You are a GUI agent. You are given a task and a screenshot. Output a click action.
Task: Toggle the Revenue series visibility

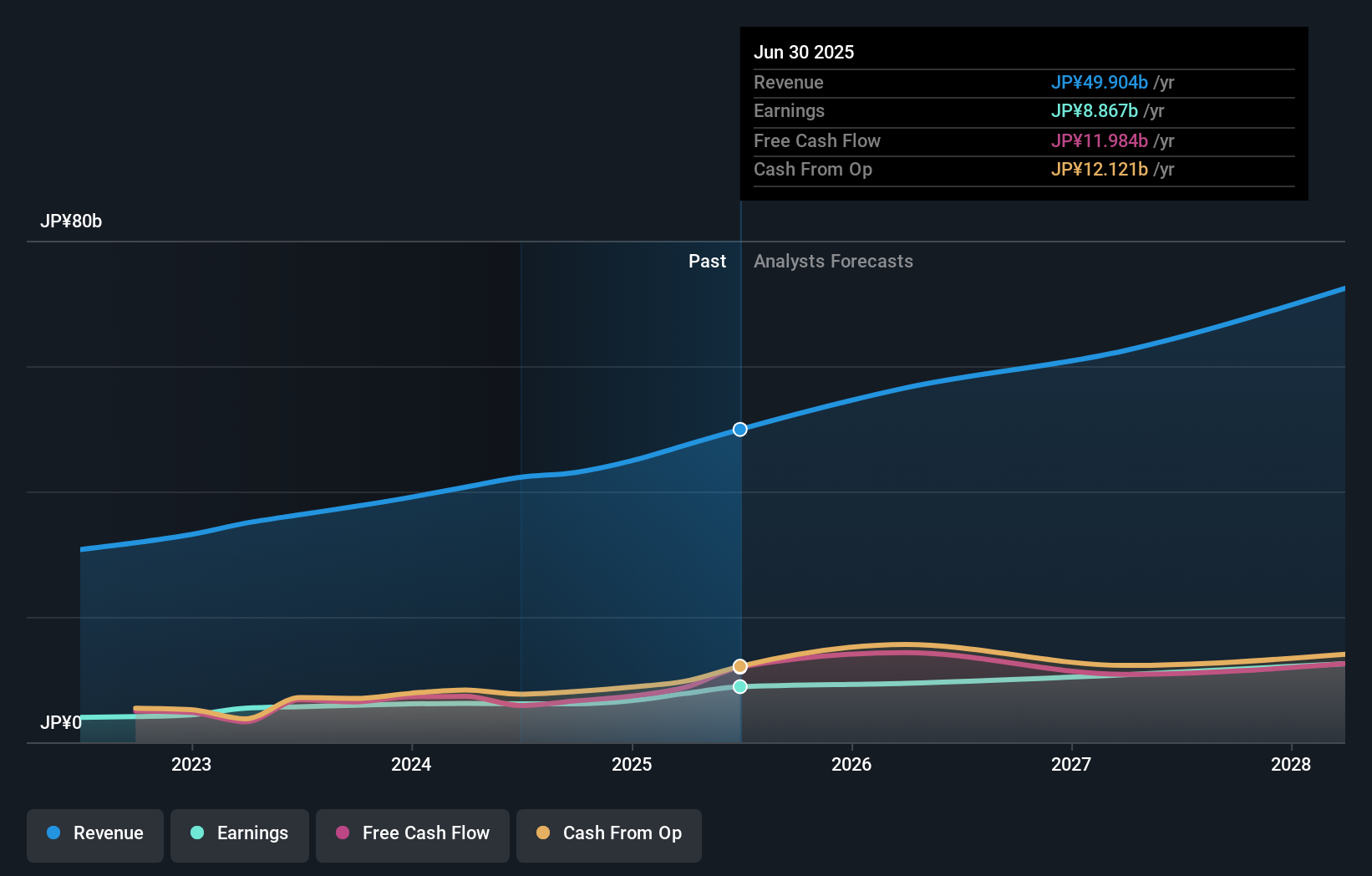94,834
